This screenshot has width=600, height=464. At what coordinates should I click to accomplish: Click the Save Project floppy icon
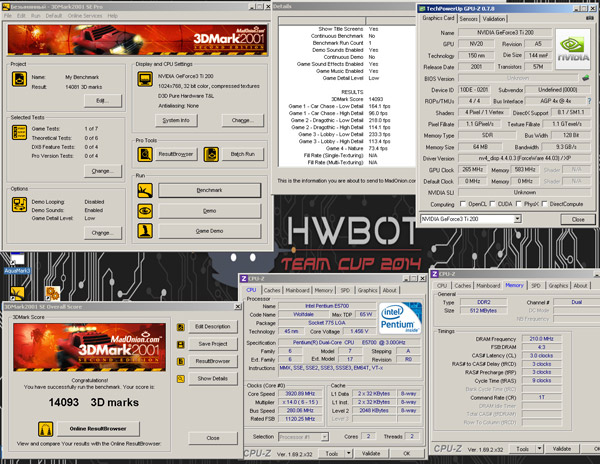[181, 344]
